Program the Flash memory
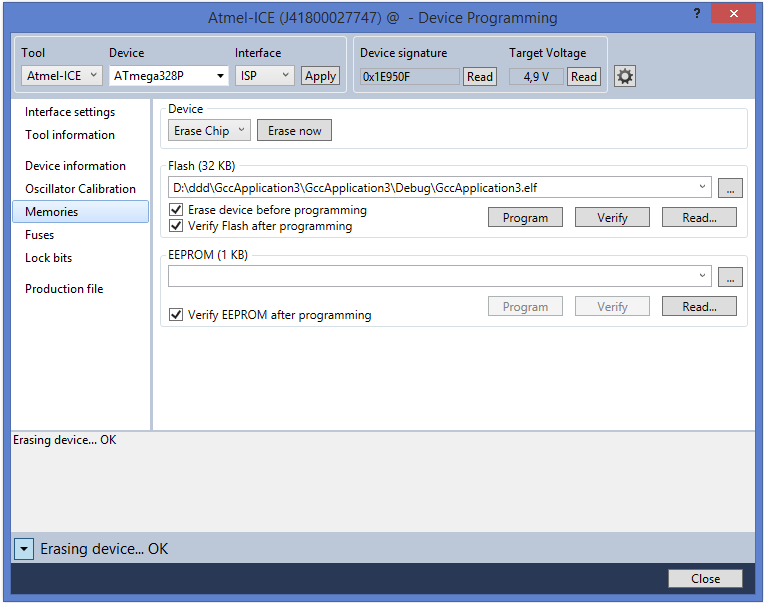Image resolution: width=764 pixels, height=603 pixels. pyautogui.click(x=525, y=217)
